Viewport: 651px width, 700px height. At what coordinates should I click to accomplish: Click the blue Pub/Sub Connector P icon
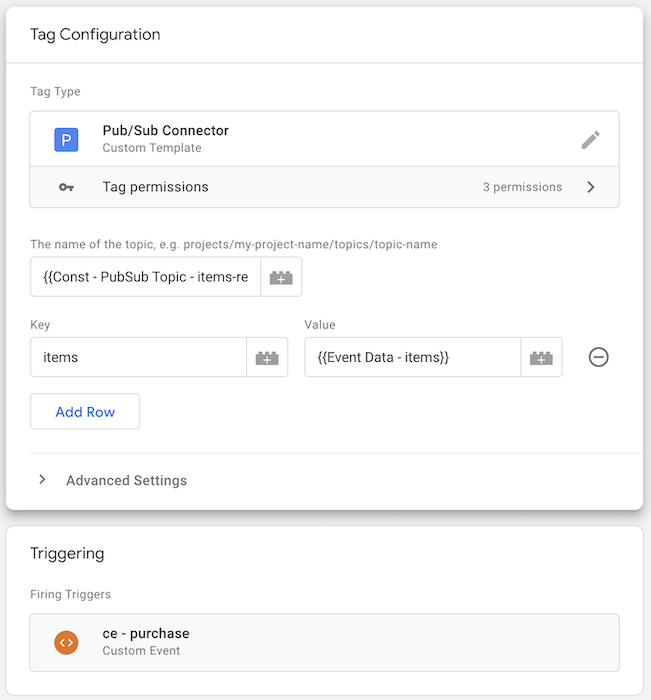[x=66, y=140]
